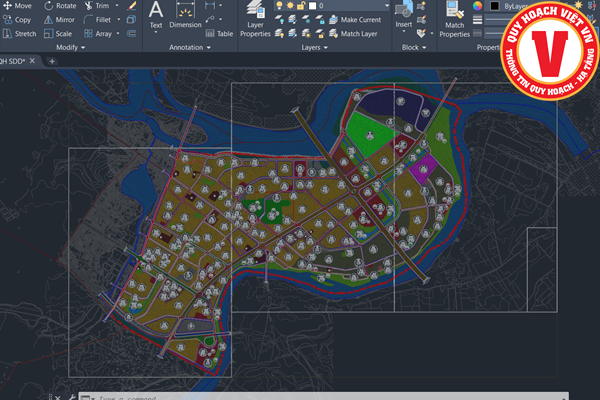Select the Move tool
This screenshot has width=600, height=400.
pos(16,6)
